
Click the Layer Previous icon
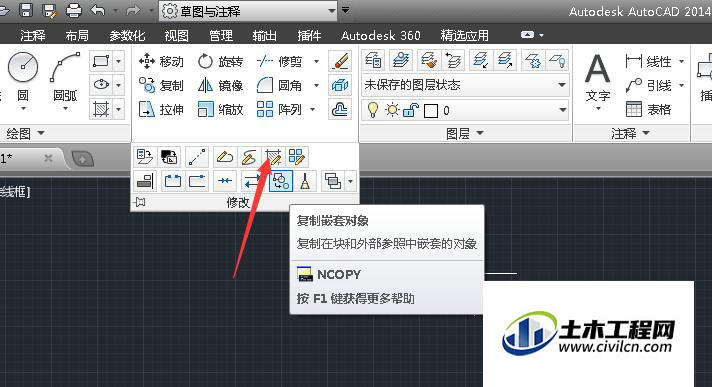[453, 60]
